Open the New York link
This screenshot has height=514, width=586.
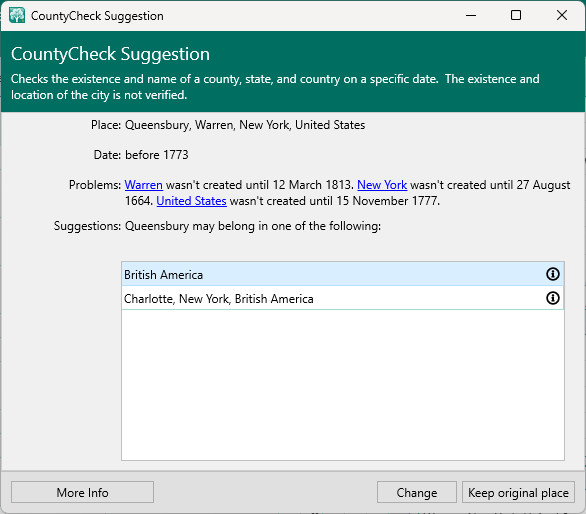382,185
